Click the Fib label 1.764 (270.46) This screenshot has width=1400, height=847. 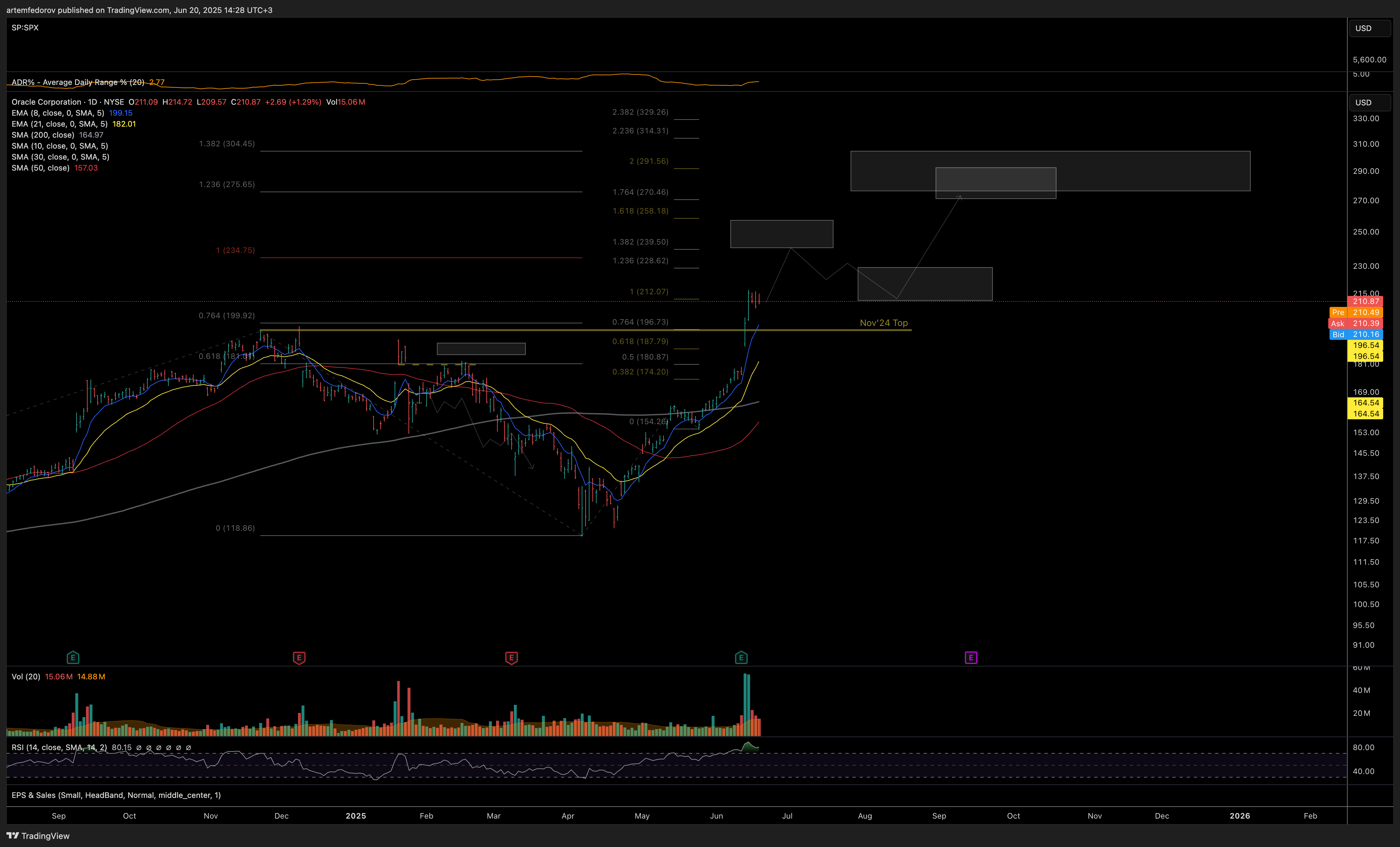(640, 192)
